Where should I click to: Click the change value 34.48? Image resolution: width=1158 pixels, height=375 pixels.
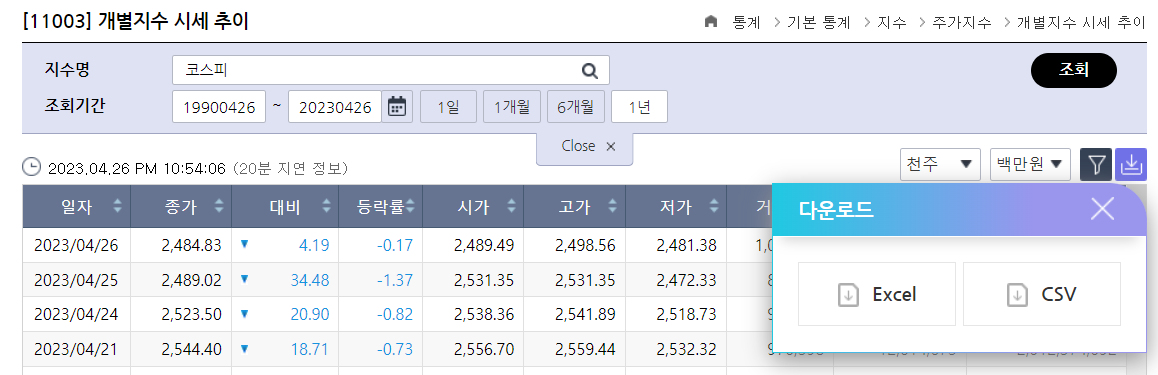[310, 280]
